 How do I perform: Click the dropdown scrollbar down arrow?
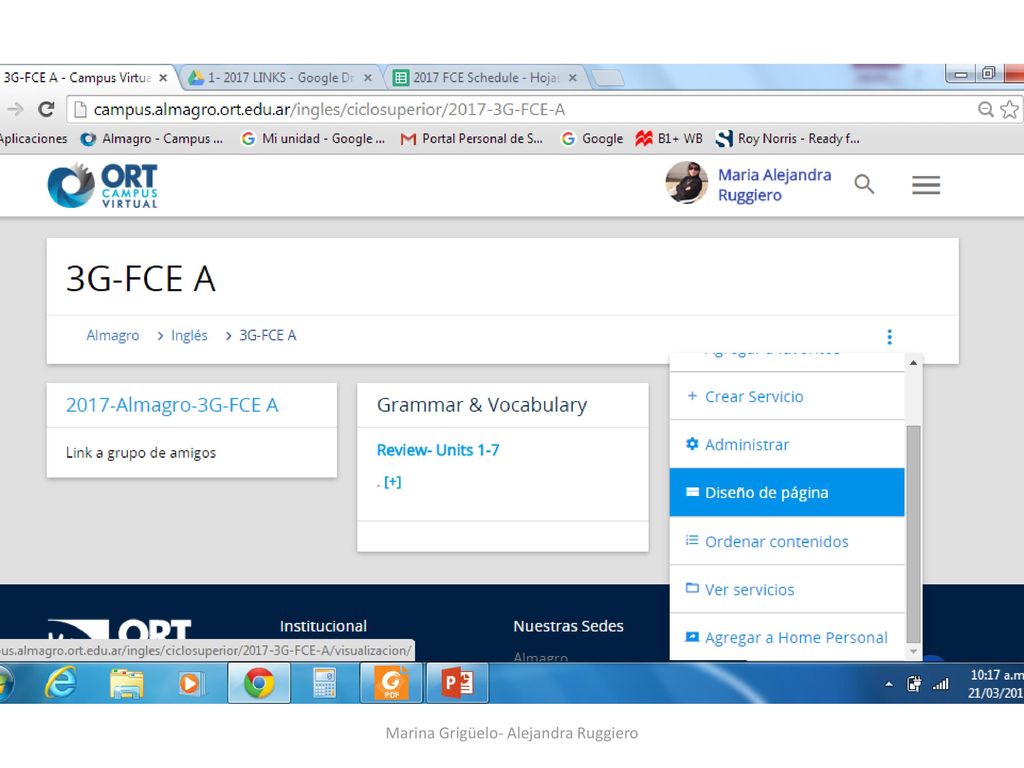tap(913, 651)
